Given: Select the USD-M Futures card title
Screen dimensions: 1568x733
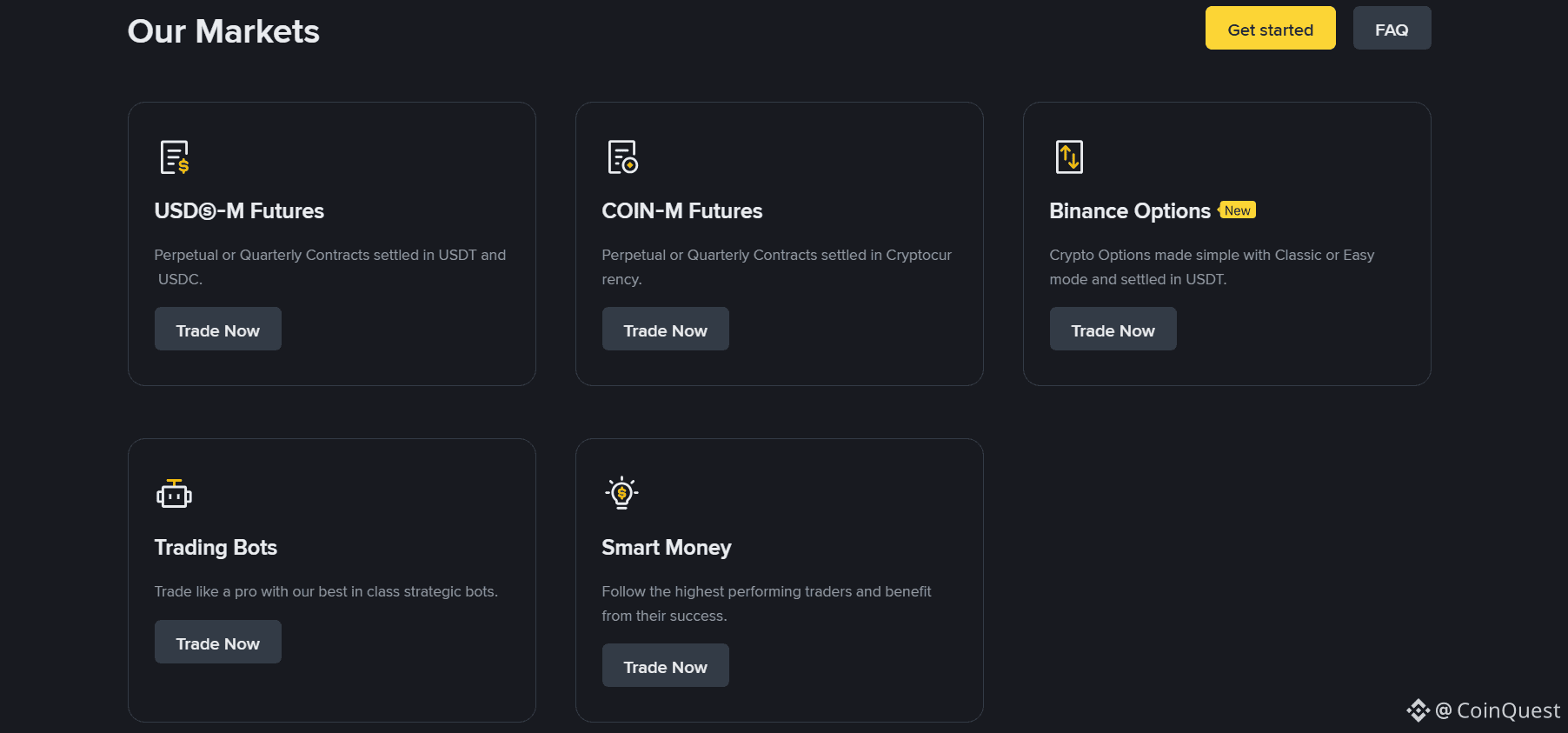Looking at the screenshot, I should 239,211.
